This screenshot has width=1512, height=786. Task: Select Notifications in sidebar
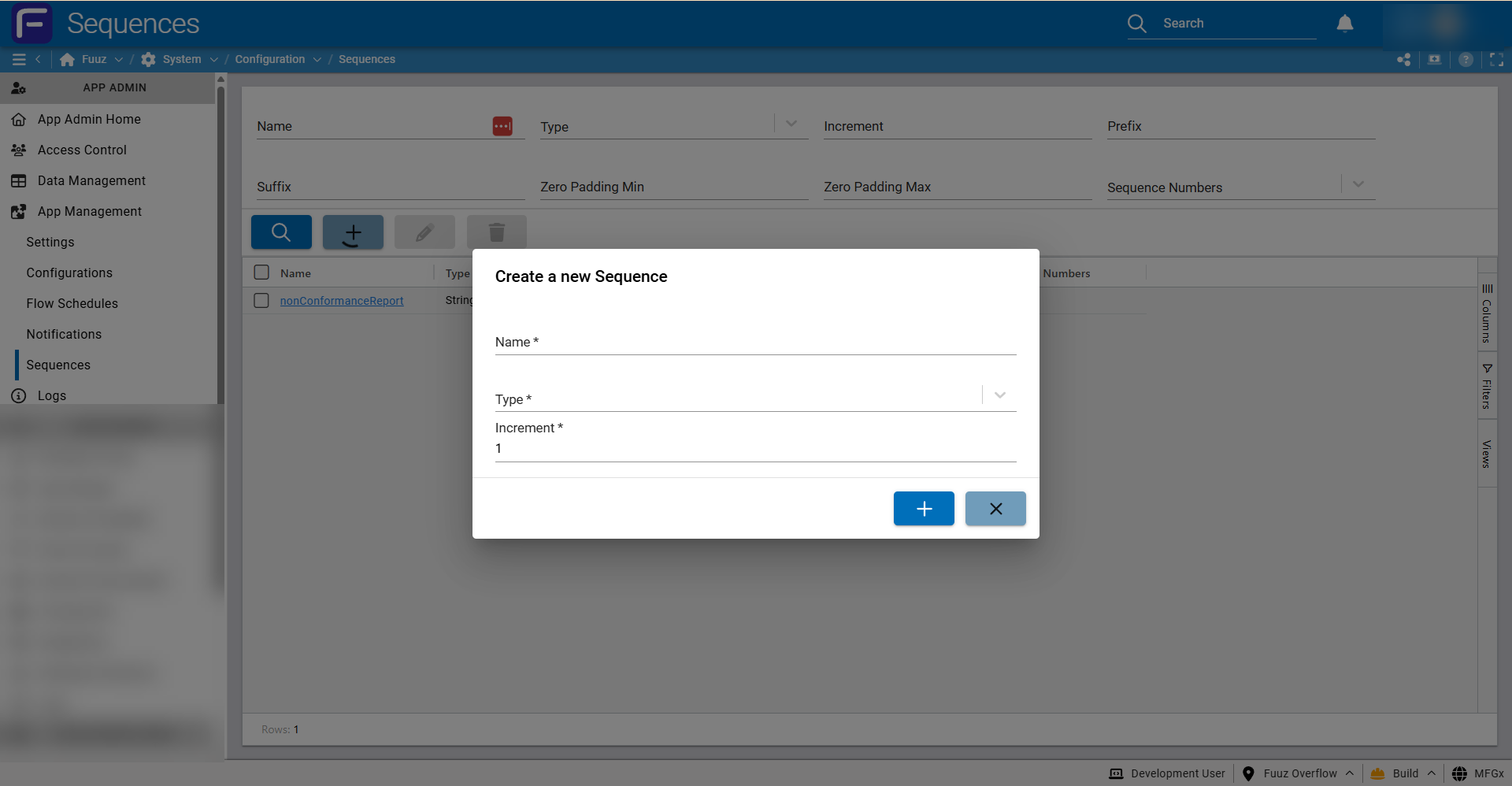[108, 334]
